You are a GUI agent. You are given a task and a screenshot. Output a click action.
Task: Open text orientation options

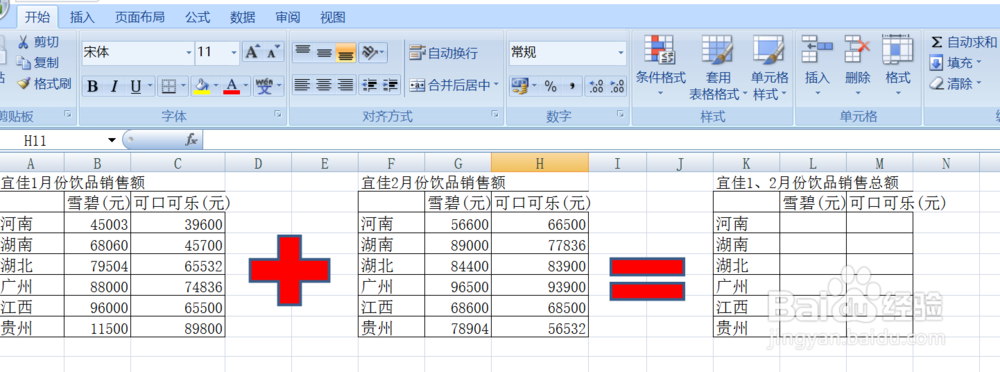tap(373, 52)
